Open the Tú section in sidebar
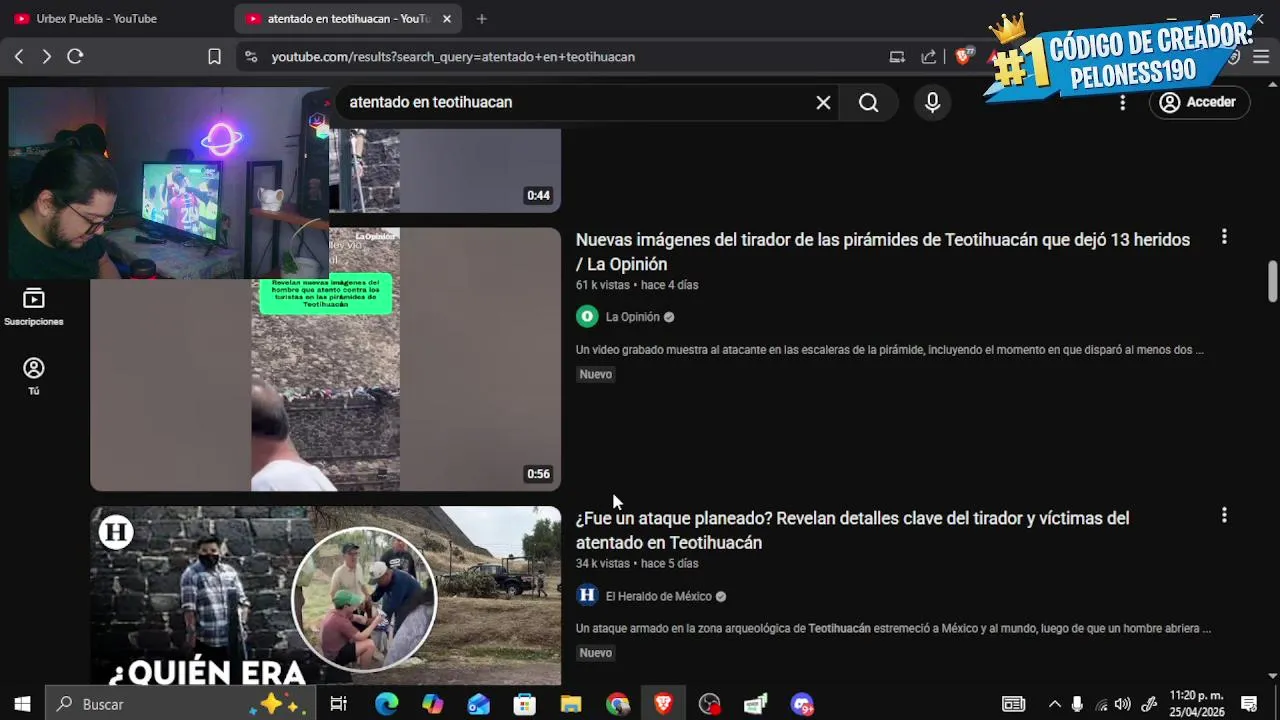Image resolution: width=1280 pixels, height=720 pixels. 34,376
